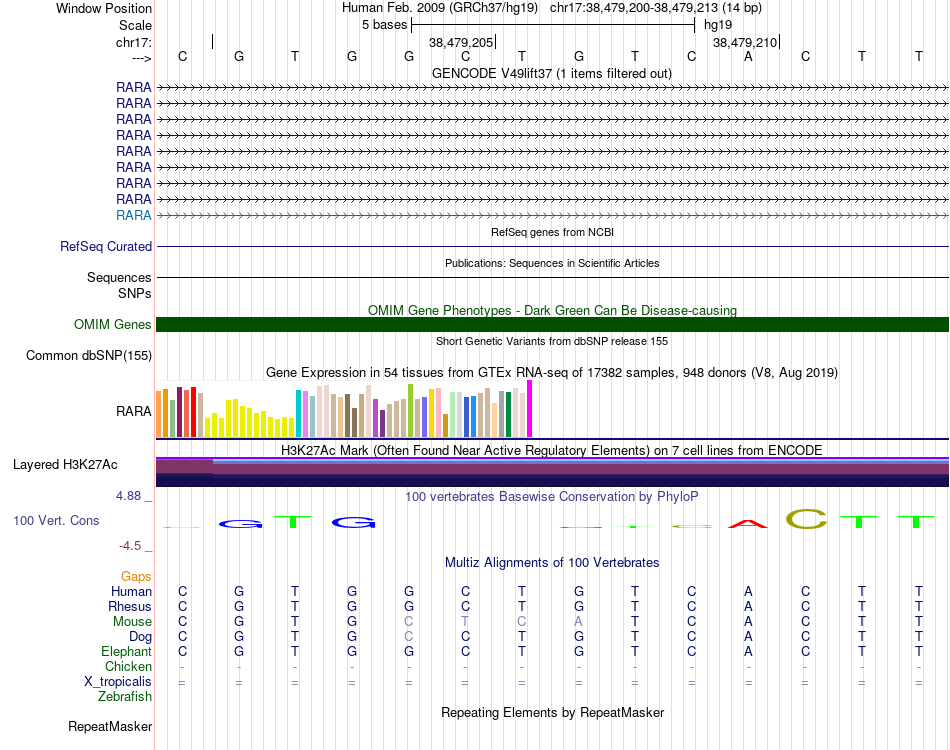Click the -4.5 lower scale value
Image resolution: width=950 pixels, height=750 pixels.
click(x=130, y=546)
